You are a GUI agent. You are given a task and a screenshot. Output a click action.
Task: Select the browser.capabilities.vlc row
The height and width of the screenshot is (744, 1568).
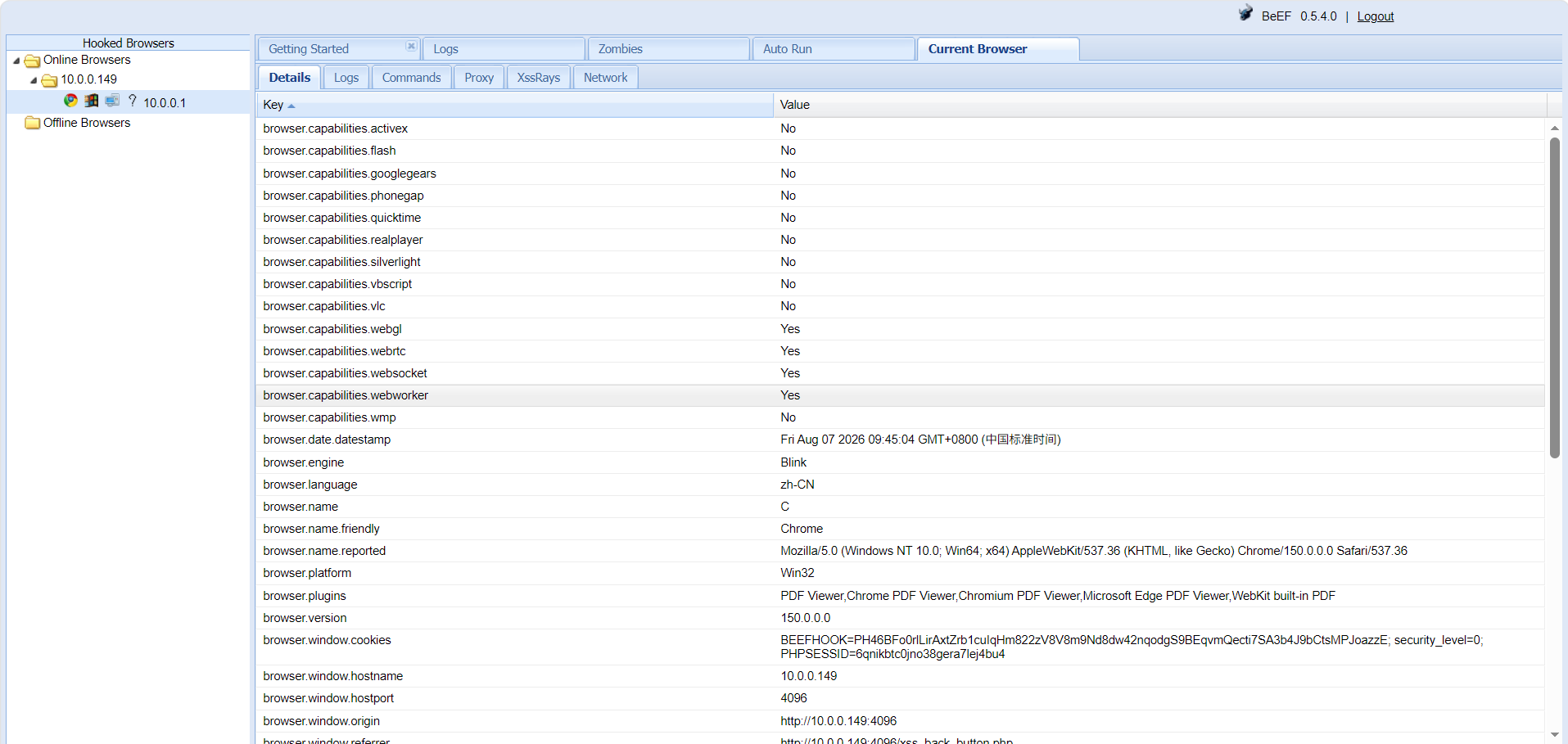901,306
